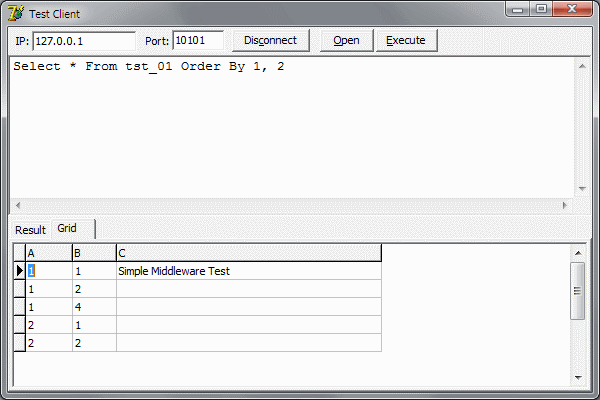Click the Test Client app icon in title bar
The height and width of the screenshot is (400, 600).
click(x=16, y=14)
